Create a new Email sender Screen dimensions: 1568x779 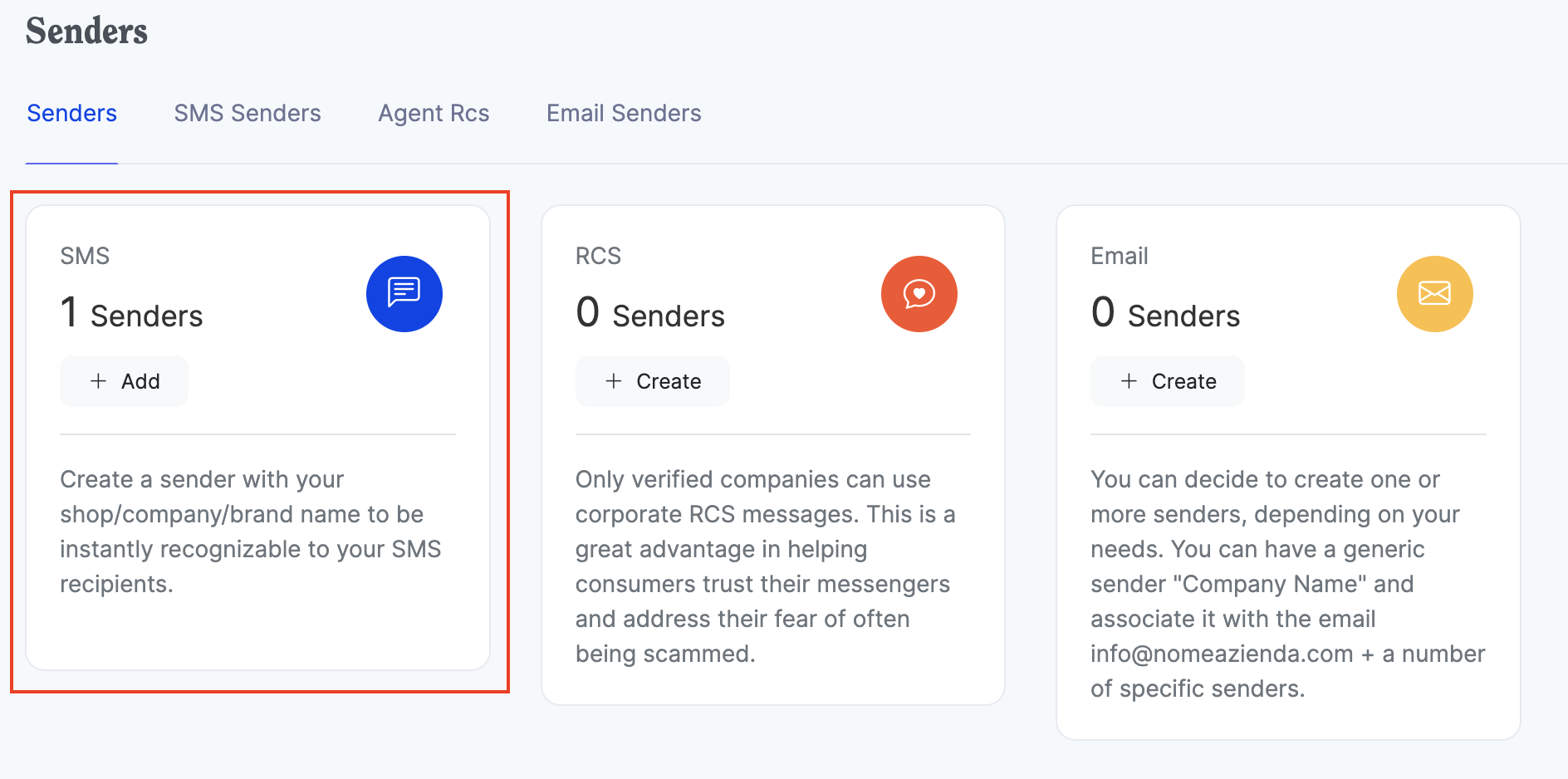coord(1168,381)
